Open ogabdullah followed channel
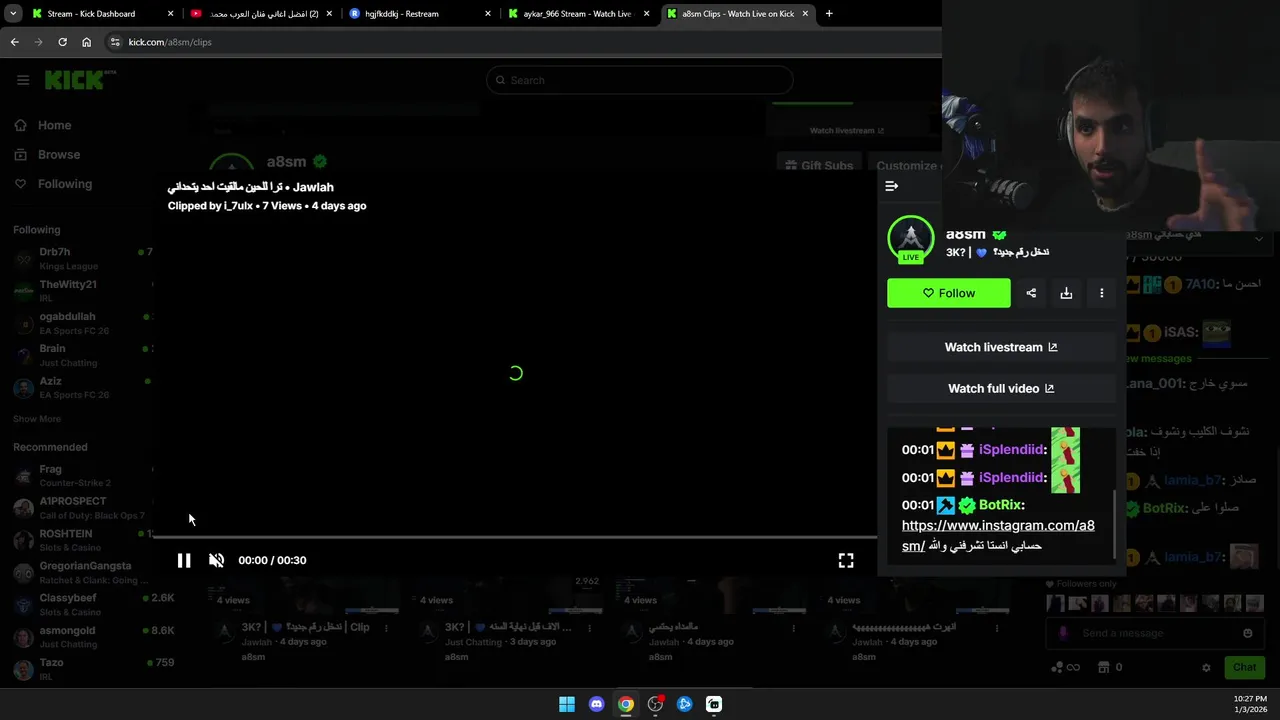1280x720 pixels. 80,324
